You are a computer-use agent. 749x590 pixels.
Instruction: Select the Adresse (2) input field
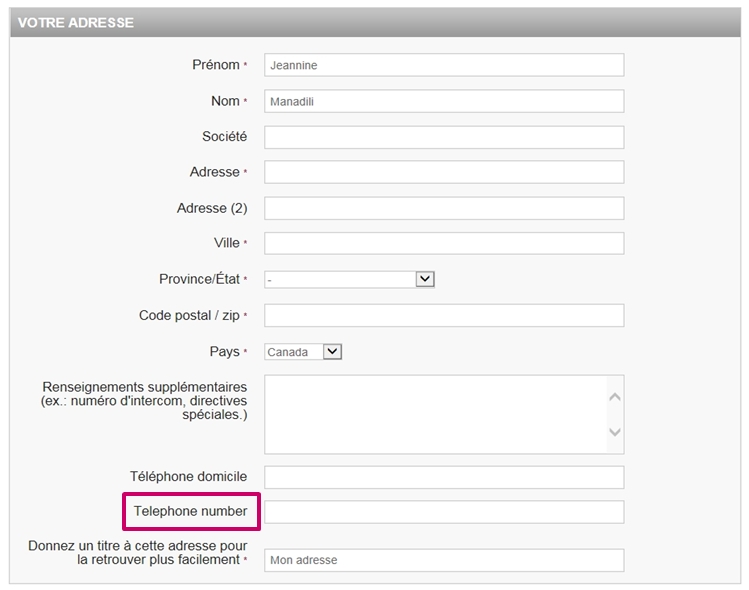click(444, 208)
